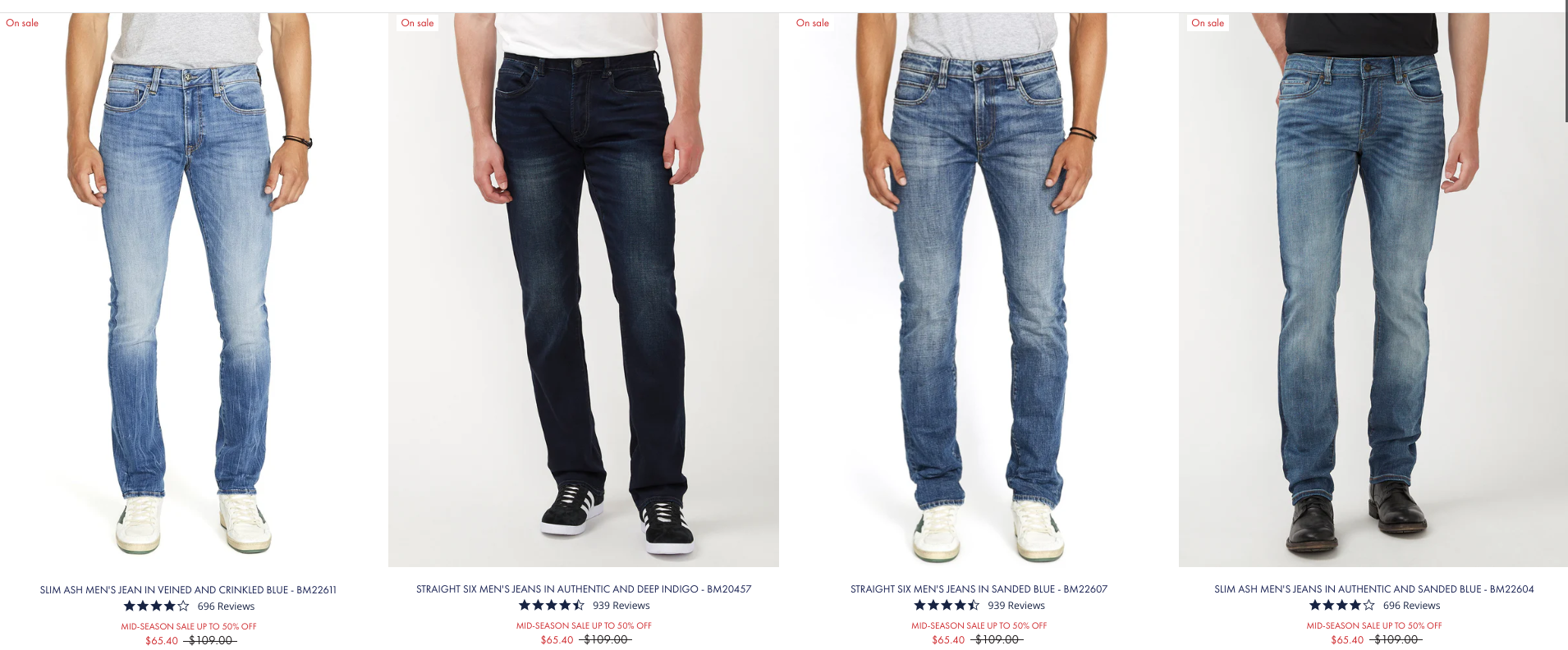The image size is (1568, 650).
Task: Click the On sale badge on BM22604 jeans
Action: point(1208,23)
